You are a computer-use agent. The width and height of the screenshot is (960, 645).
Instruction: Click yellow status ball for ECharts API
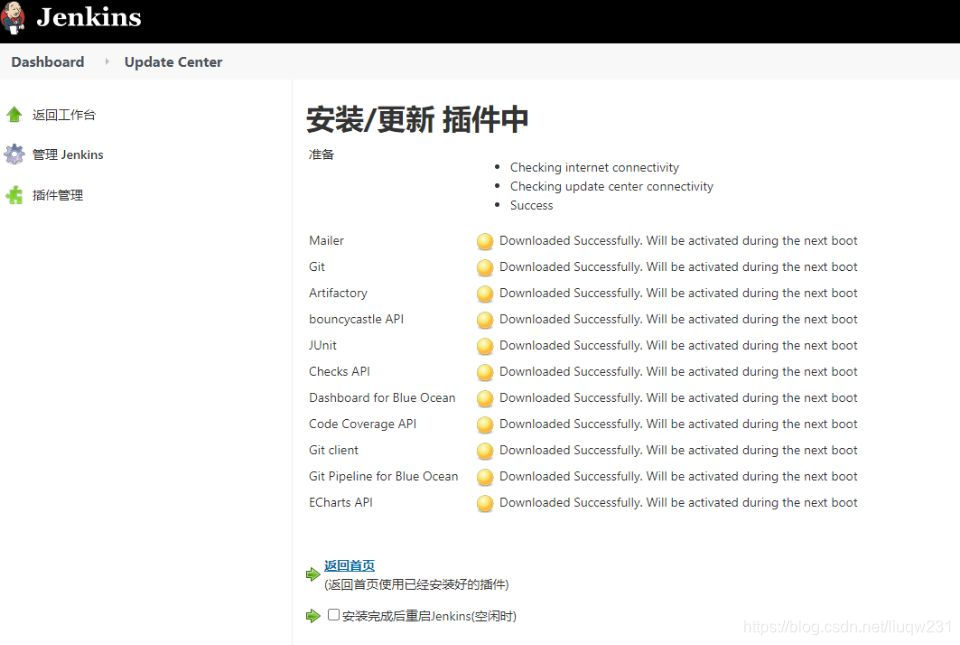pos(485,504)
